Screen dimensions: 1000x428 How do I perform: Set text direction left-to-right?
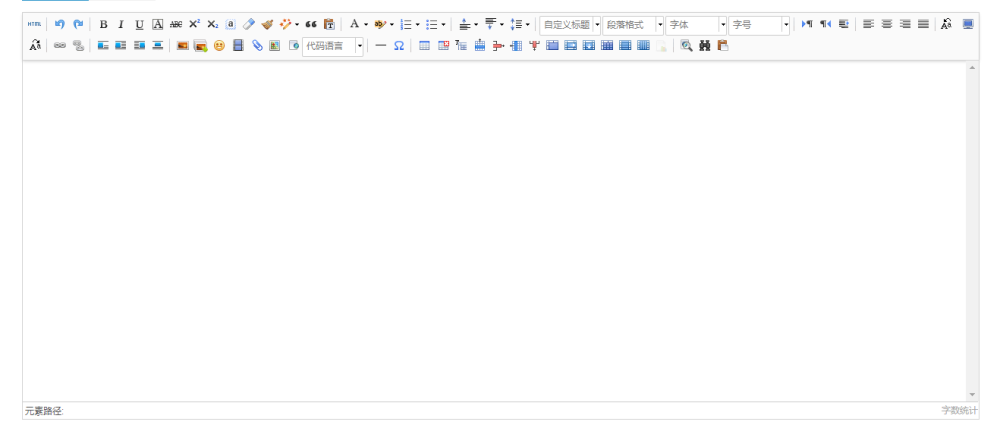(807, 24)
